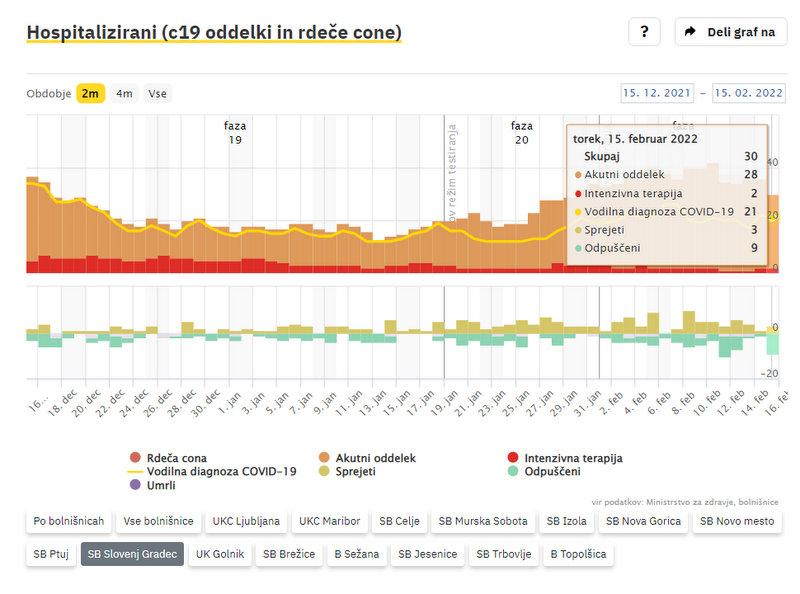Toggle the Umrli legend item

pyautogui.click(x=162, y=484)
